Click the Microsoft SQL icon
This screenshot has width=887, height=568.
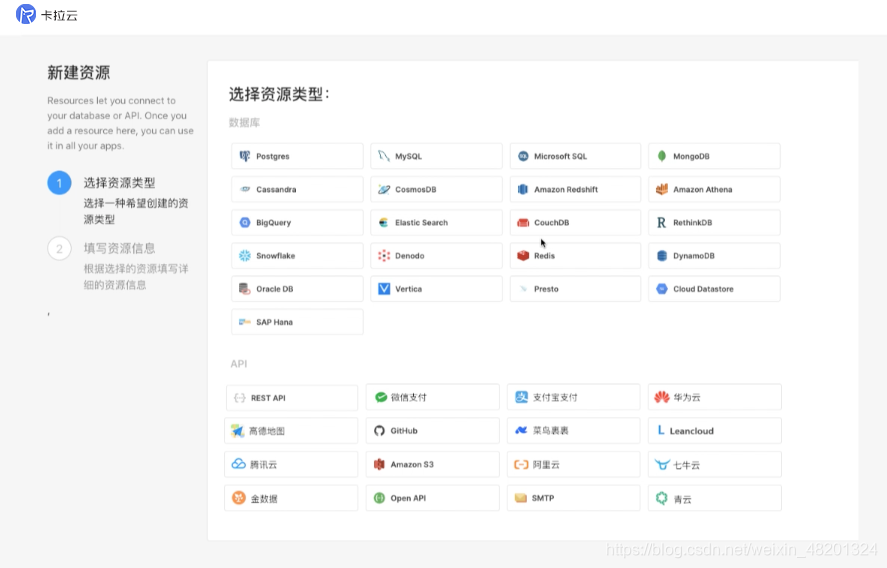523,156
